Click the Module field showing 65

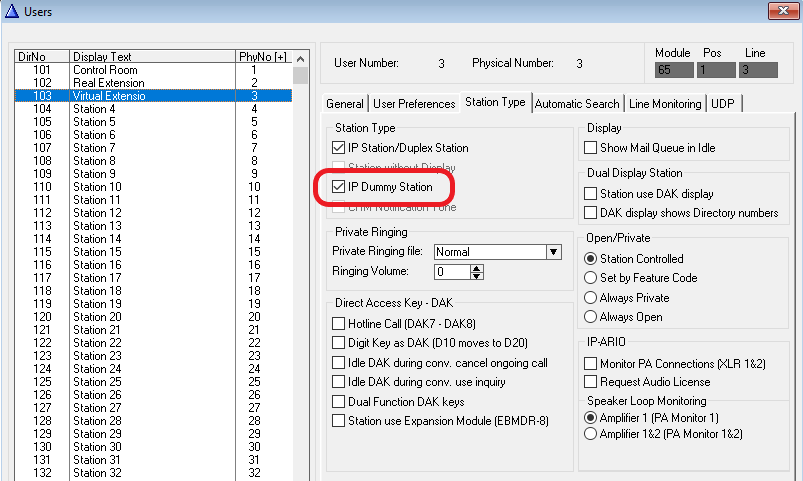[674, 70]
